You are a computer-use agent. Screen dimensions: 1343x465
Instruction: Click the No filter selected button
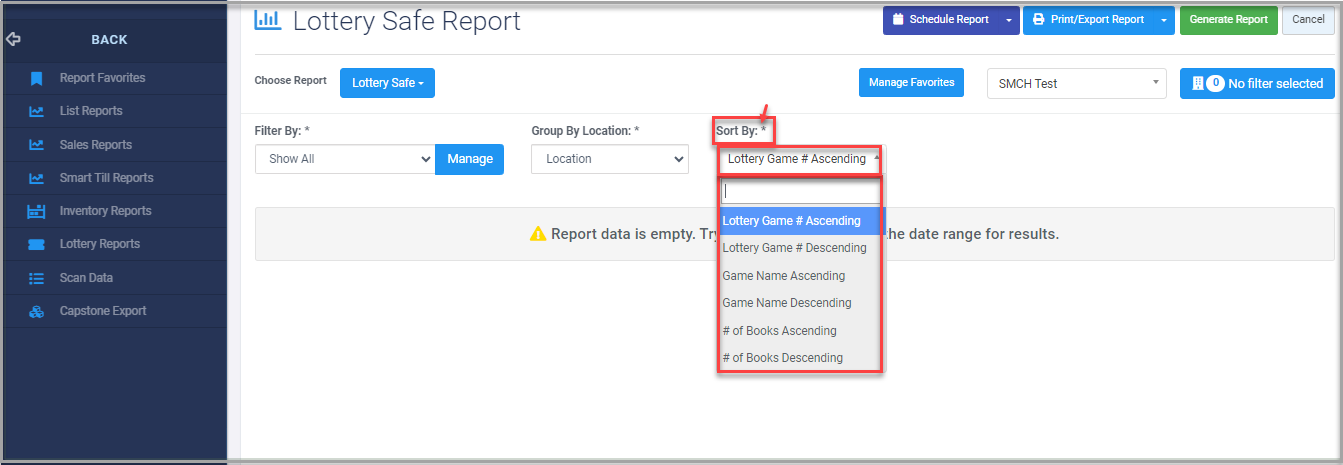pos(1257,84)
